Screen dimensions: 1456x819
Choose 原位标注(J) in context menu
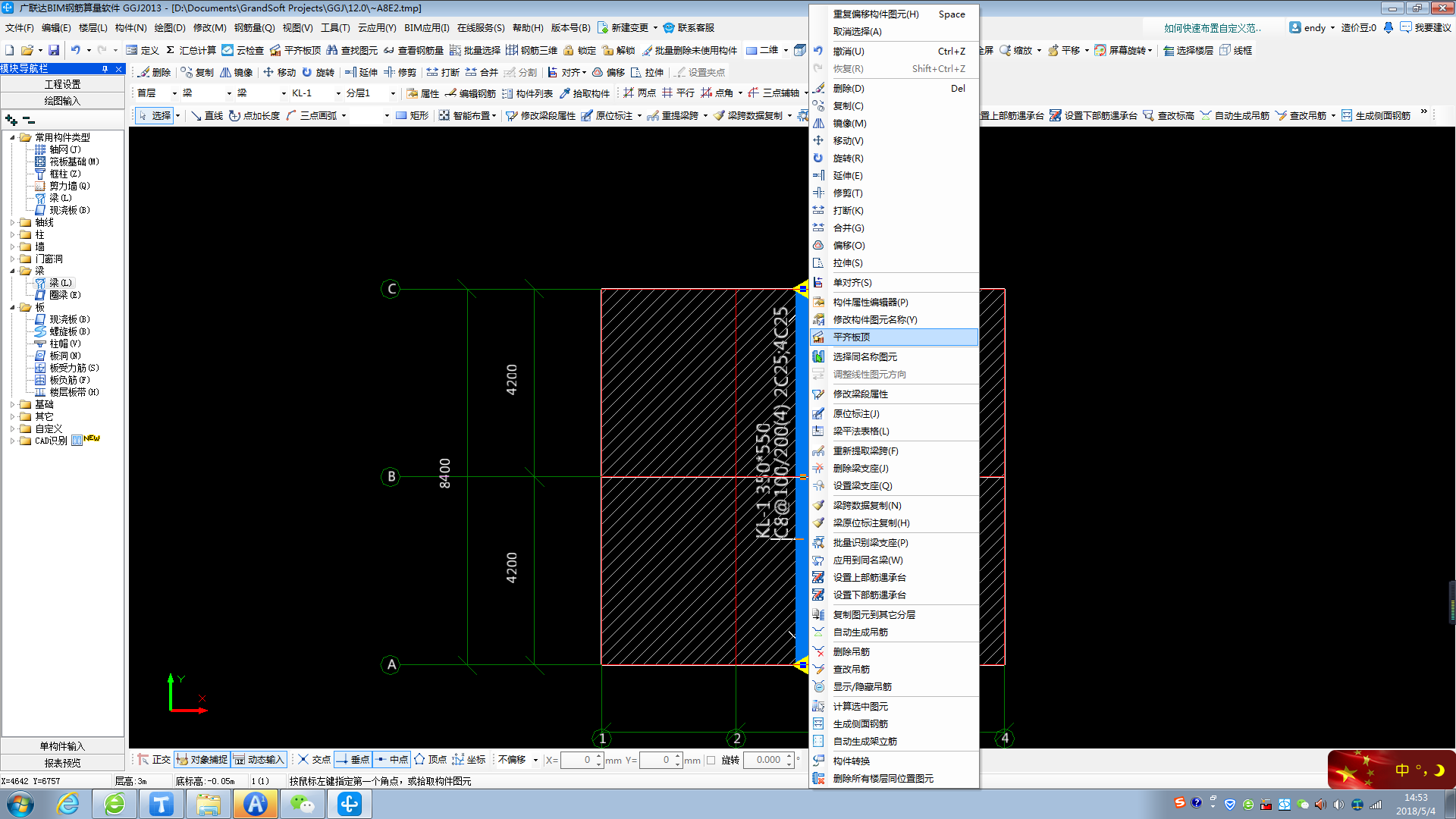point(894,413)
